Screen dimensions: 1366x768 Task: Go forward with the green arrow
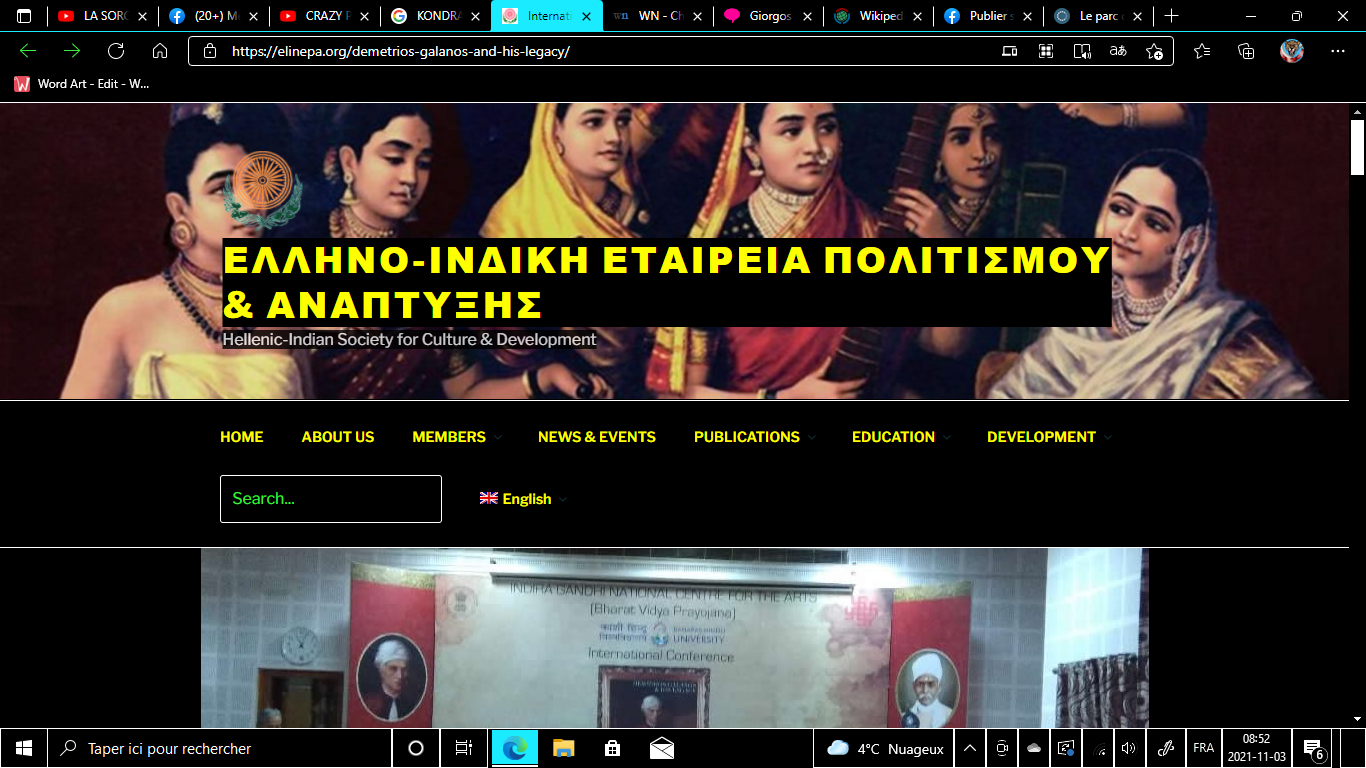(x=72, y=51)
